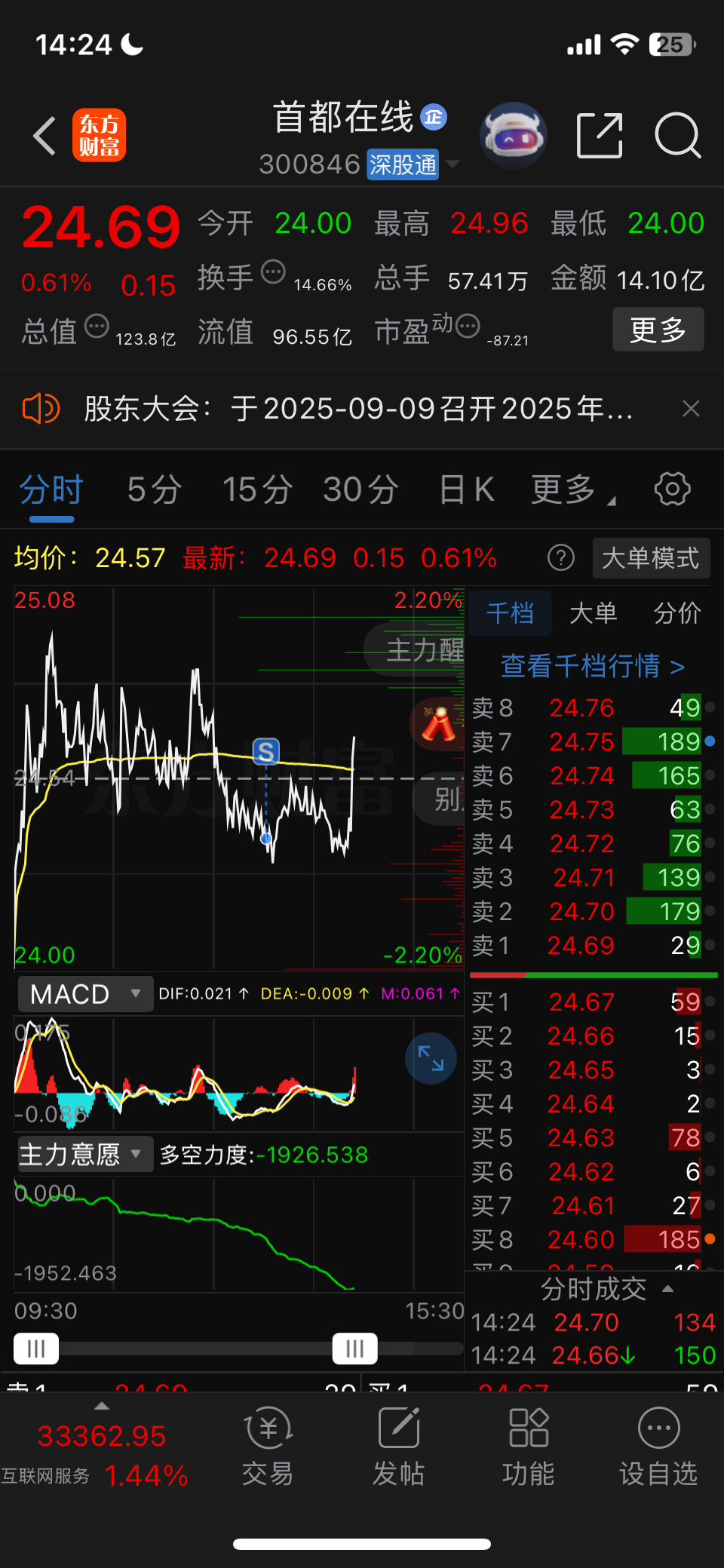This screenshot has height=1568, width=724.
Task: Tap the back arrow icon
Action: point(45,136)
